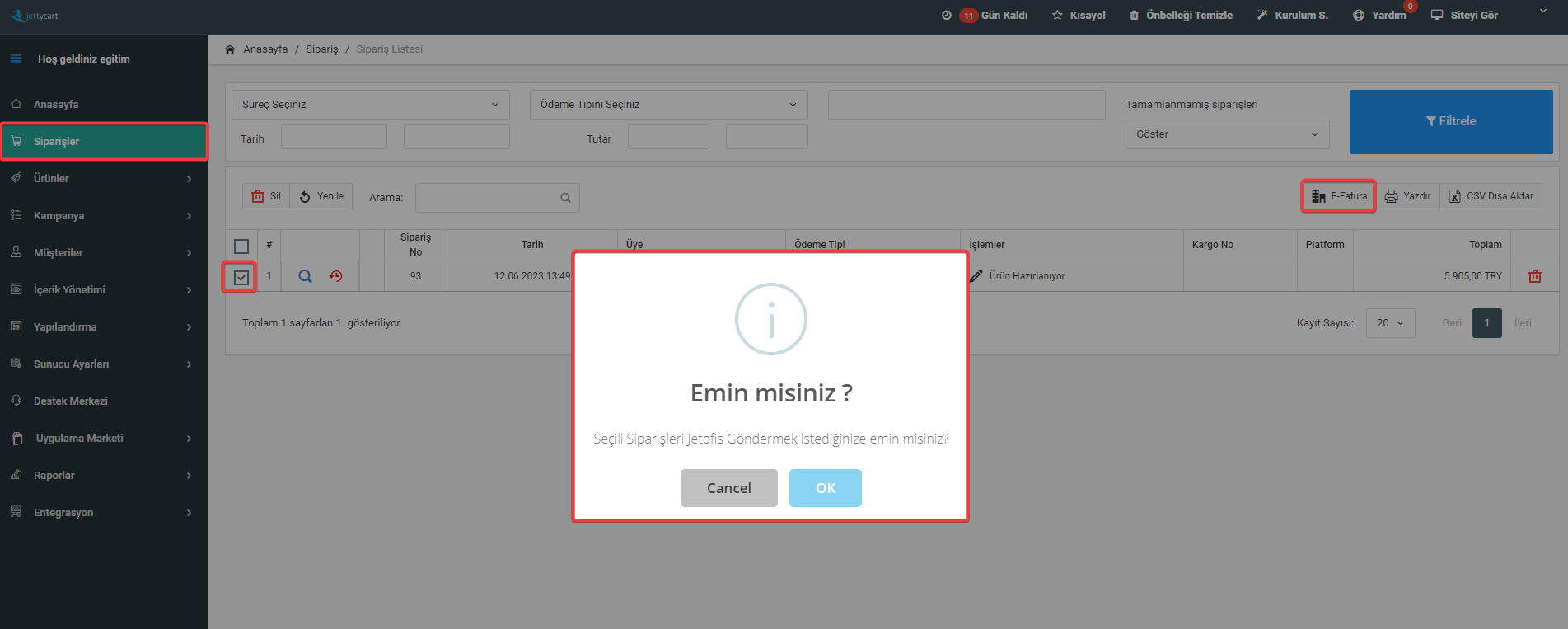This screenshot has width=1568, height=629.
Task: Open the Ödeme Tipini Seçiniz dropdown
Action: pyautogui.click(x=668, y=105)
